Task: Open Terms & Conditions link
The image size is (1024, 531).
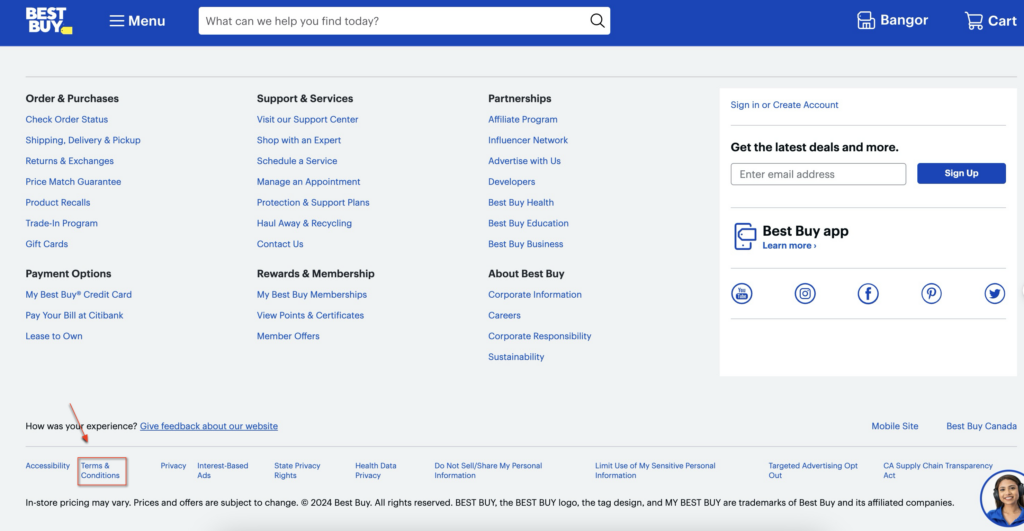Action: tap(100, 470)
